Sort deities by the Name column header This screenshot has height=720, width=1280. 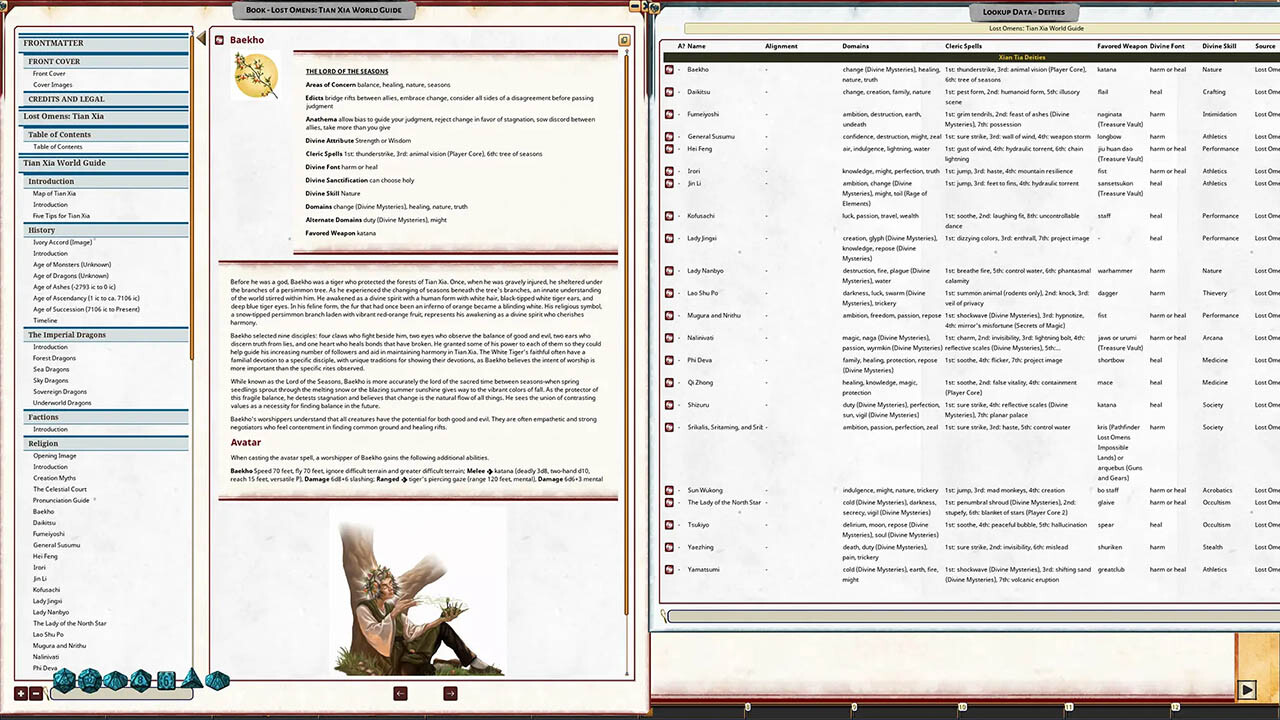click(x=696, y=46)
